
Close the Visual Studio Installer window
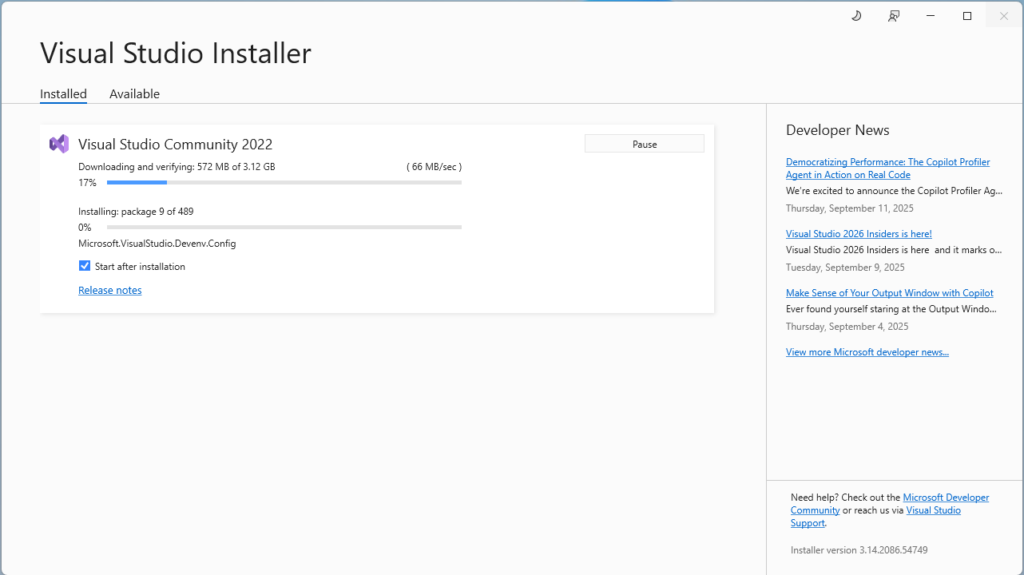pyautogui.click(x=1004, y=16)
